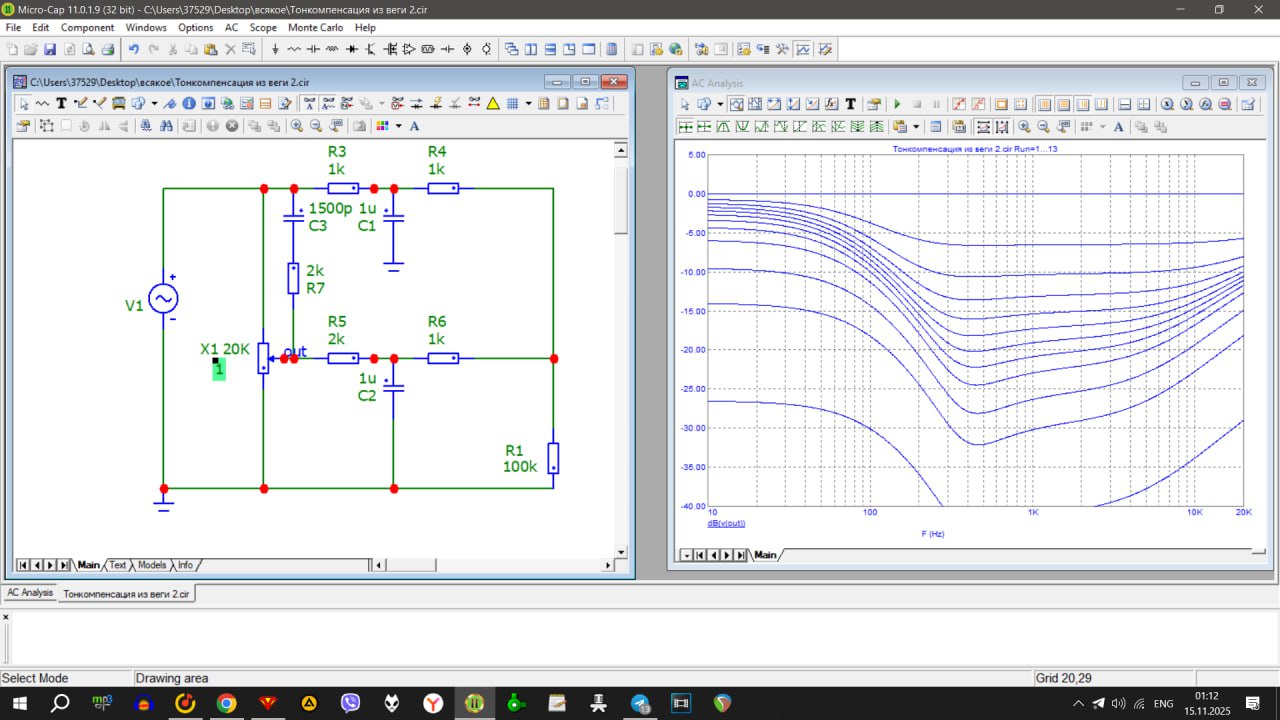Expand the dropdown arrow beside the AC Analysis help icon

pos(720,104)
